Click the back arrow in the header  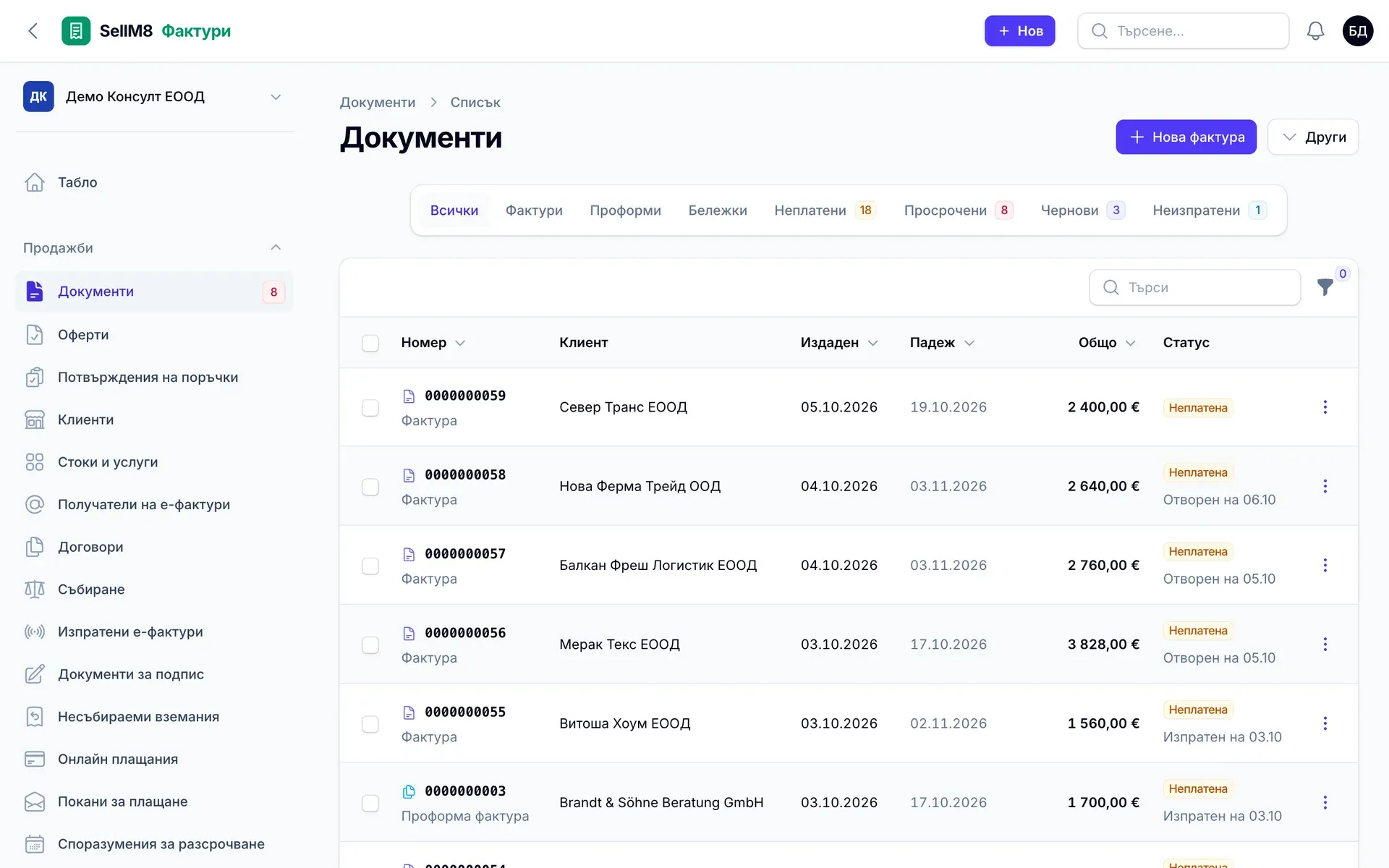point(33,31)
